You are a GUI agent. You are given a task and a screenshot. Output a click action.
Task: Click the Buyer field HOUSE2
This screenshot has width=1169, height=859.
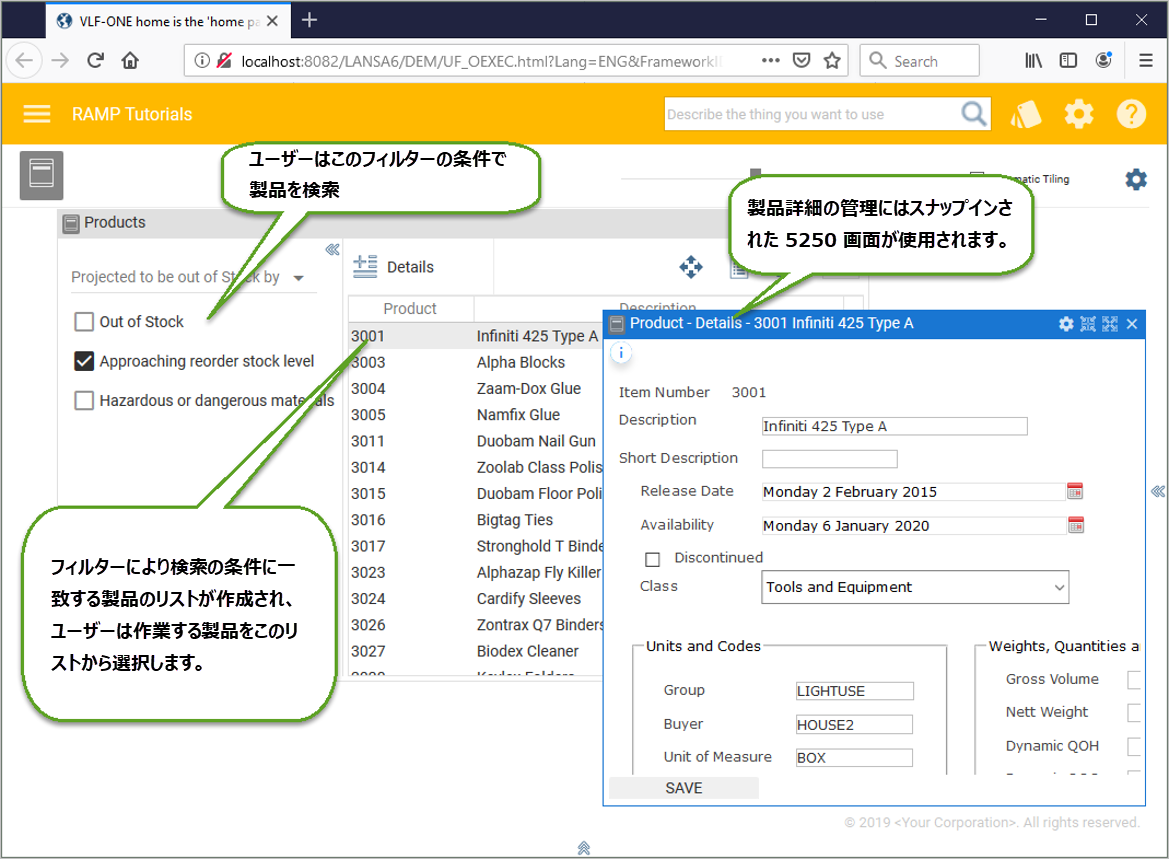pos(854,724)
